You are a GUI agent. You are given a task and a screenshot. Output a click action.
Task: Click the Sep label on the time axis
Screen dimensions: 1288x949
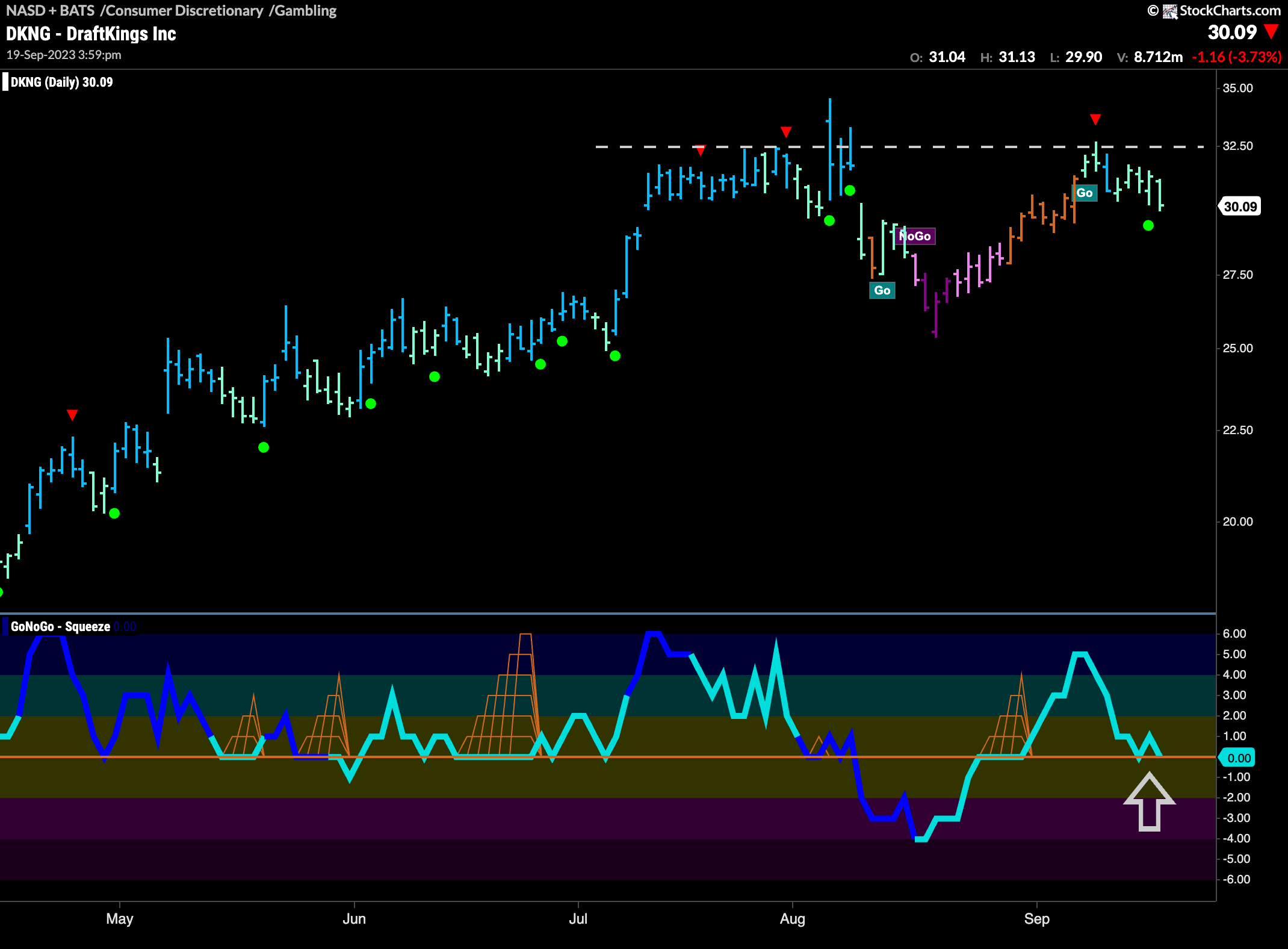(x=1037, y=919)
